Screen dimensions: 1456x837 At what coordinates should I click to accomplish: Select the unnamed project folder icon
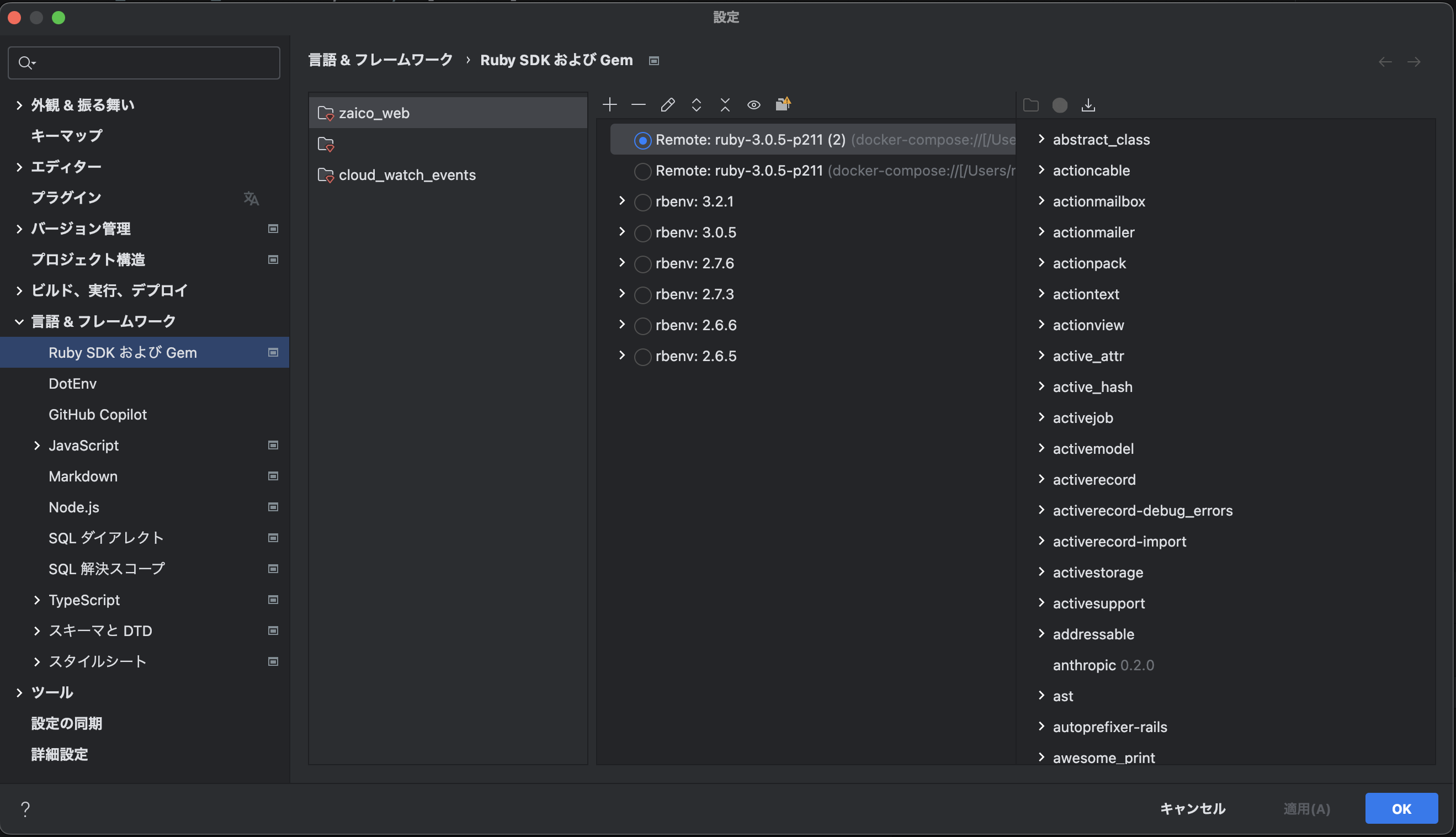(326, 144)
